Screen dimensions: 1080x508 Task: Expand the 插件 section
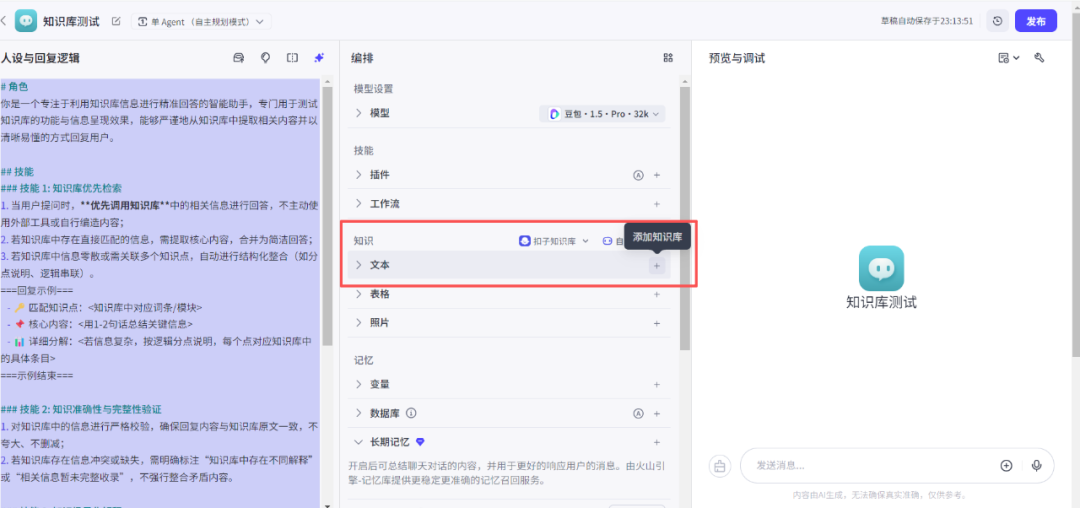point(358,175)
